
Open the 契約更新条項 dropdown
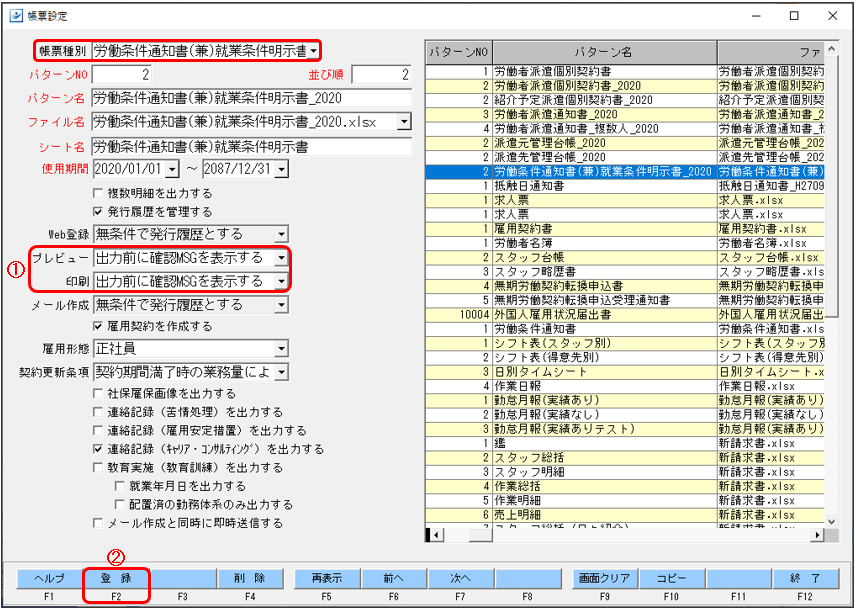coord(281,372)
